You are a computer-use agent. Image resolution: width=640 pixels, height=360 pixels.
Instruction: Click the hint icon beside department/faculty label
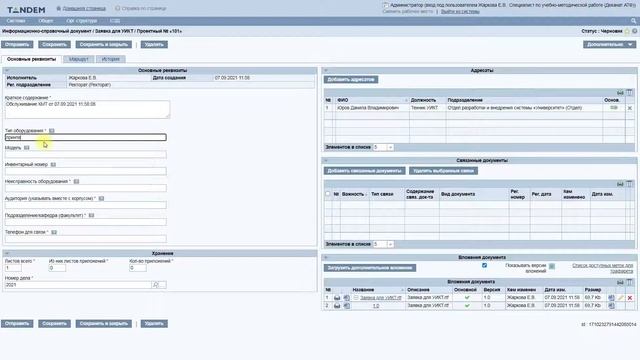(x=91, y=215)
